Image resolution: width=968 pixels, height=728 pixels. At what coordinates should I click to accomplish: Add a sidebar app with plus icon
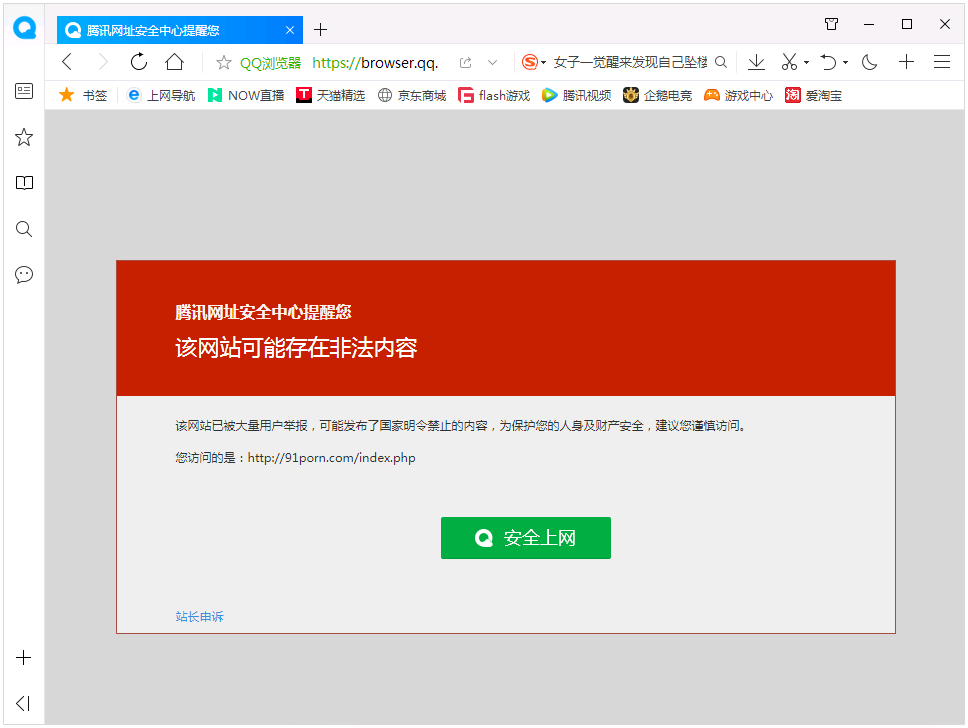(x=23, y=658)
